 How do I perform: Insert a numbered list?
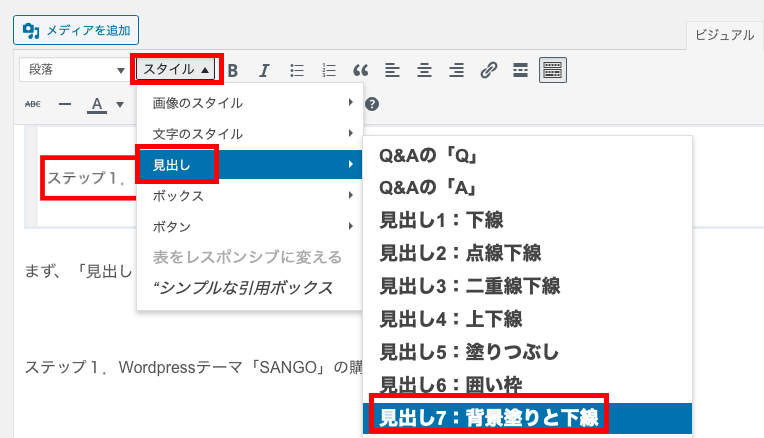pos(328,70)
